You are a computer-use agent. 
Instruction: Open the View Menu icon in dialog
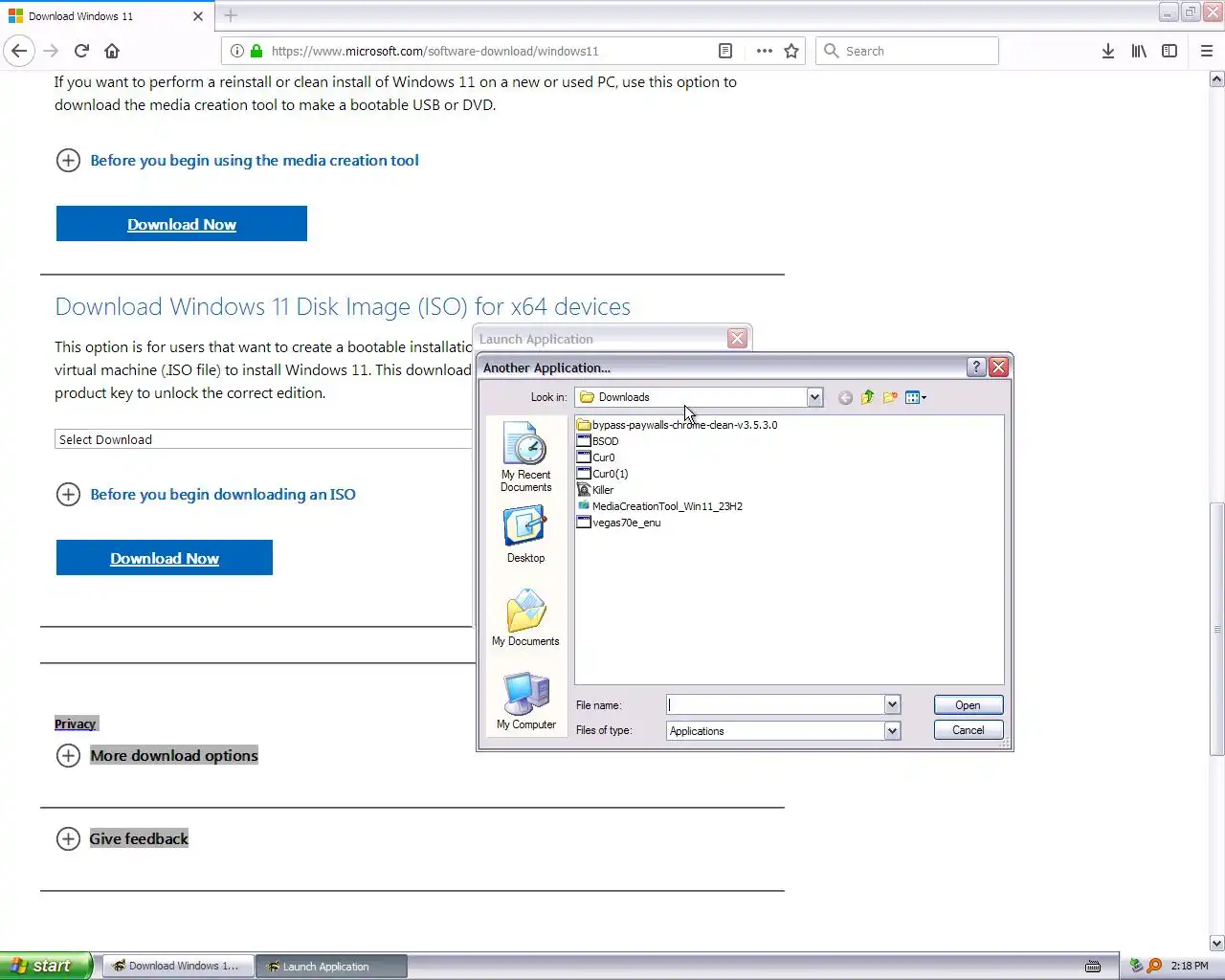pos(916,397)
